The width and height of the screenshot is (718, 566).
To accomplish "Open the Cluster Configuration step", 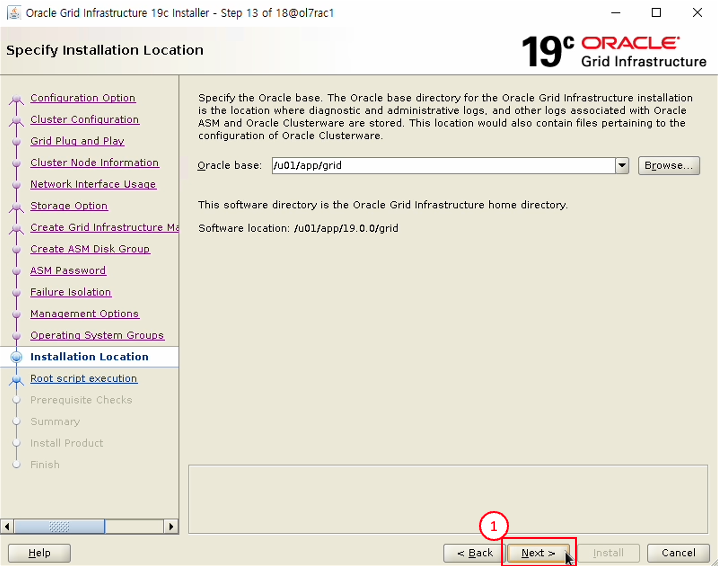I will click(85, 120).
